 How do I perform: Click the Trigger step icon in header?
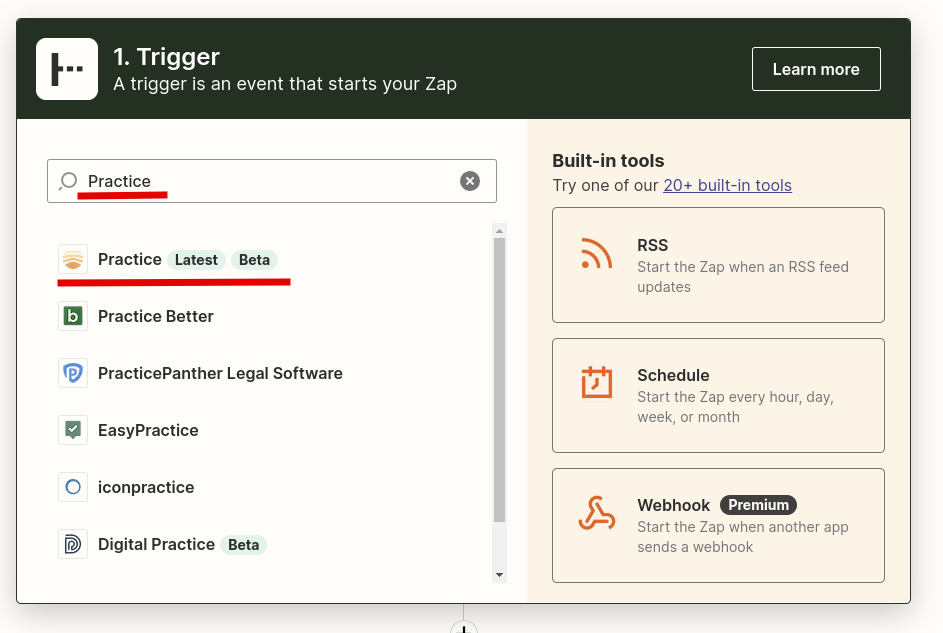pos(67,69)
